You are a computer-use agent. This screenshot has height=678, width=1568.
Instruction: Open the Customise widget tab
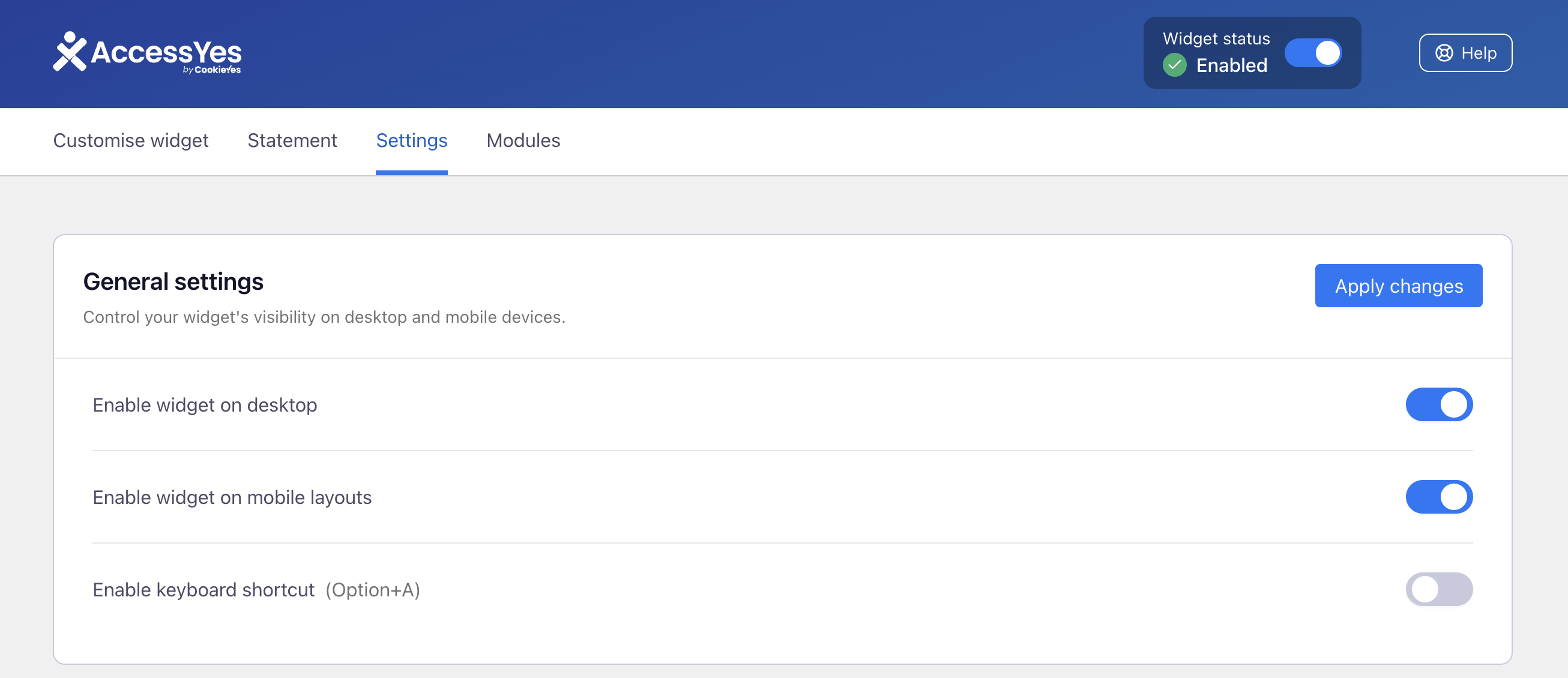pos(131,140)
